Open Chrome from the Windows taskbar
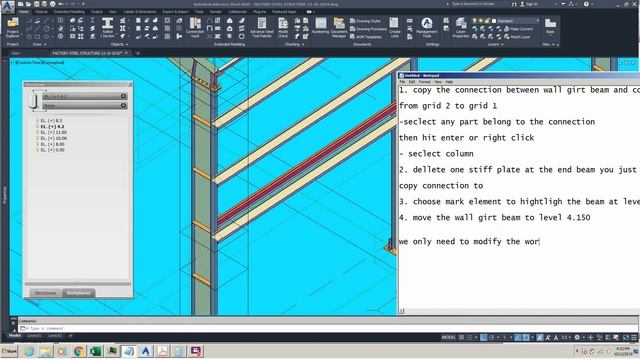Screen dimensions: 640x360 click(x=78, y=351)
